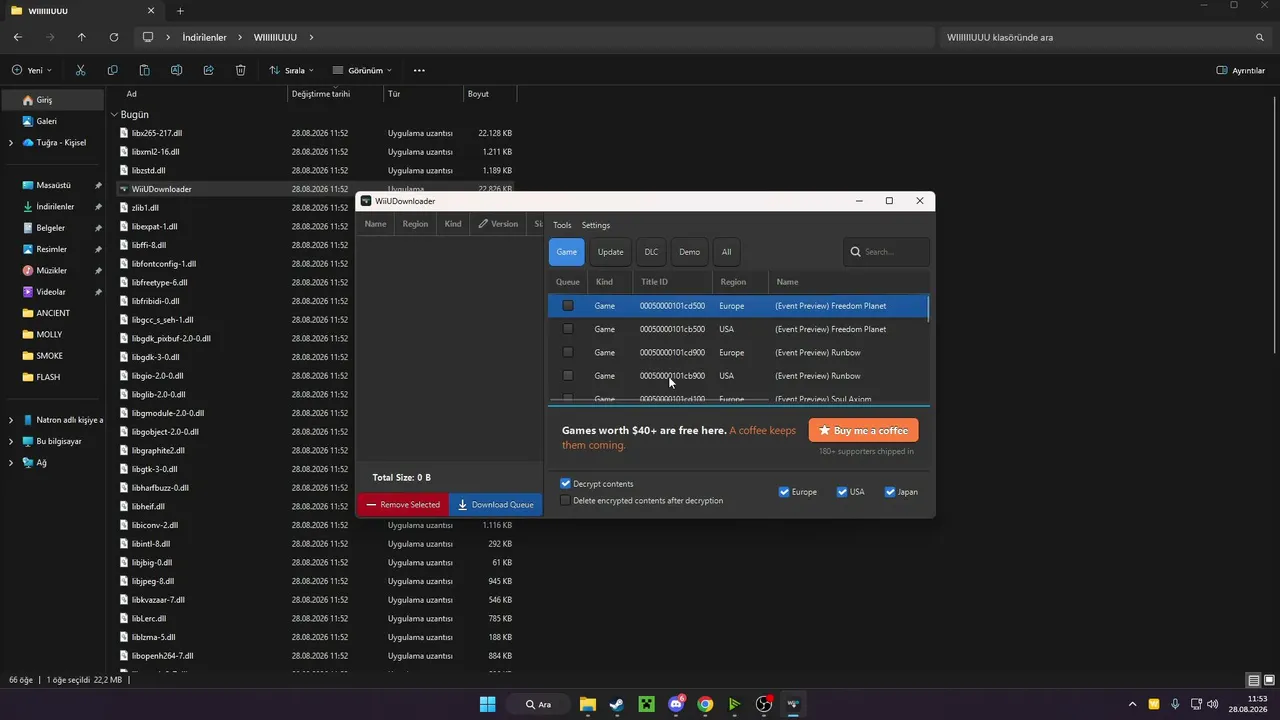Click the Delete trash icon in File Explorer
Image resolution: width=1280 pixels, height=720 pixels.
pyautogui.click(x=240, y=71)
